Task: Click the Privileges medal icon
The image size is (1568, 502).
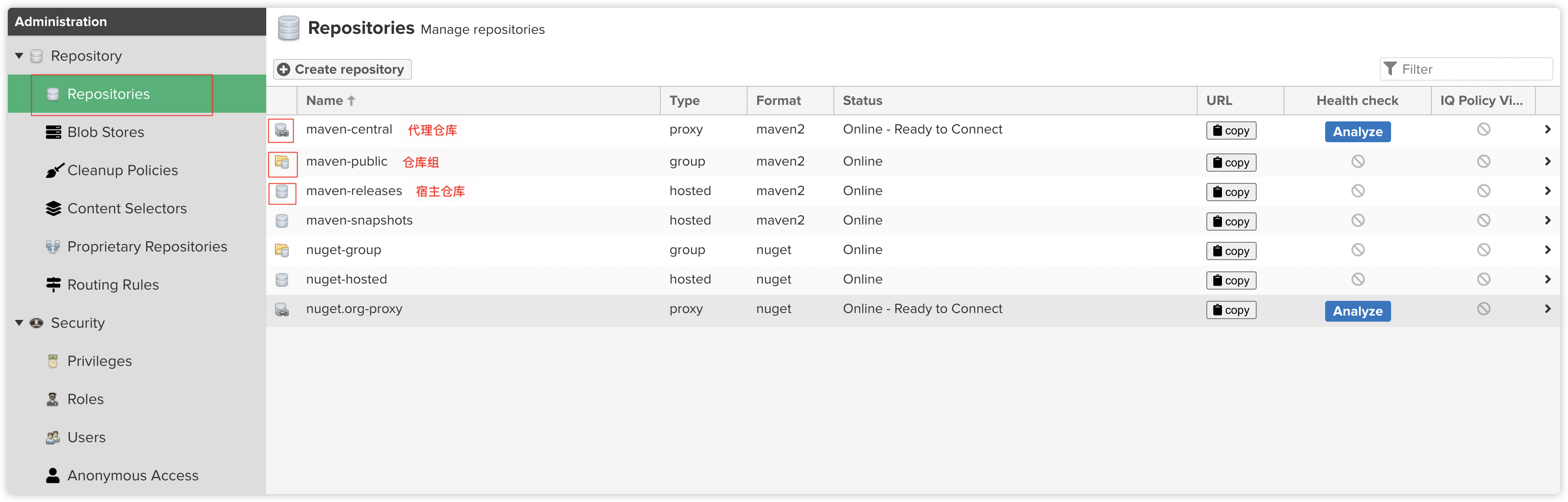Action: [x=53, y=362]
